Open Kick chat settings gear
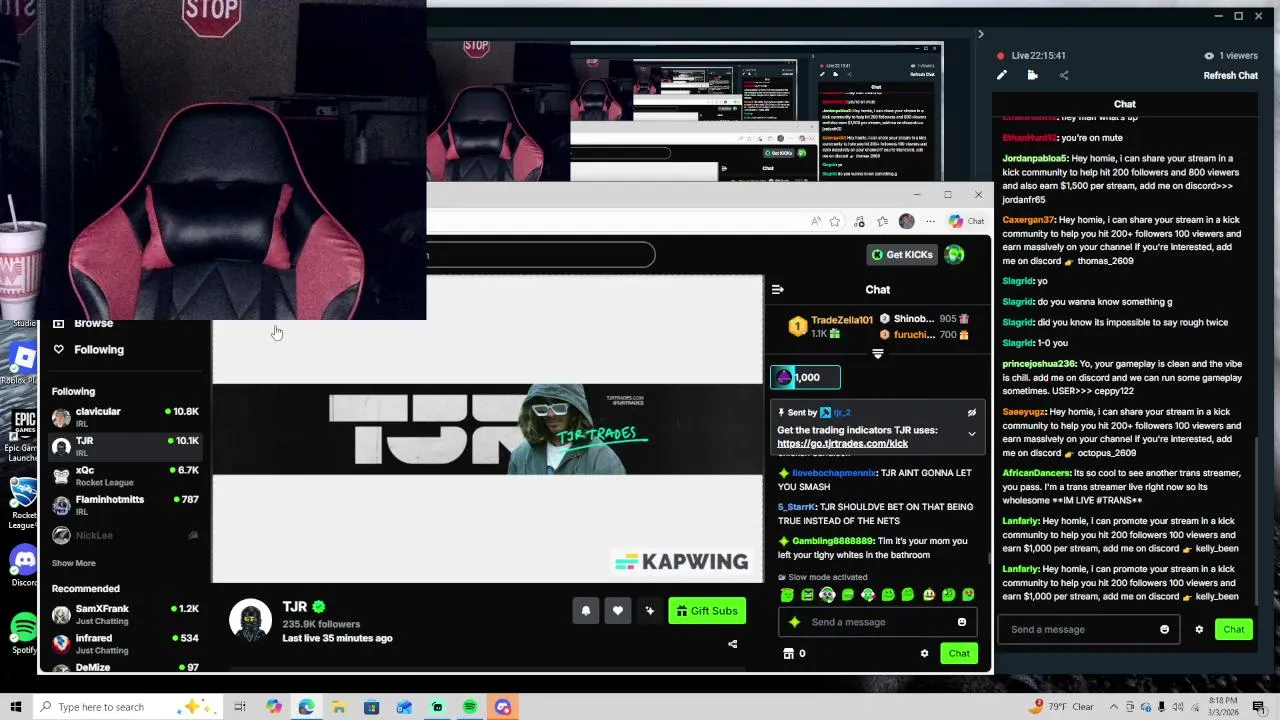Screen dimensions: 1280x720 (924, 653)
